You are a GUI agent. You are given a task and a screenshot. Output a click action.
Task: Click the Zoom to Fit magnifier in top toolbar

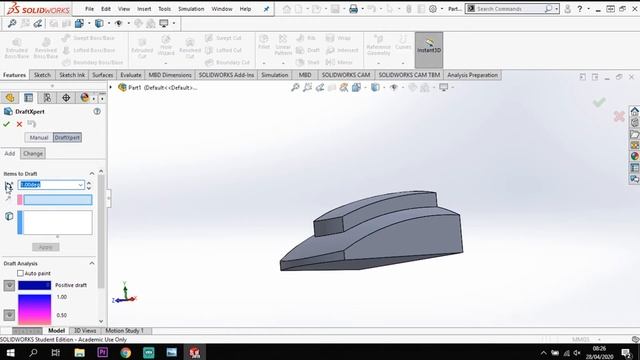click(x=12, y=24)
